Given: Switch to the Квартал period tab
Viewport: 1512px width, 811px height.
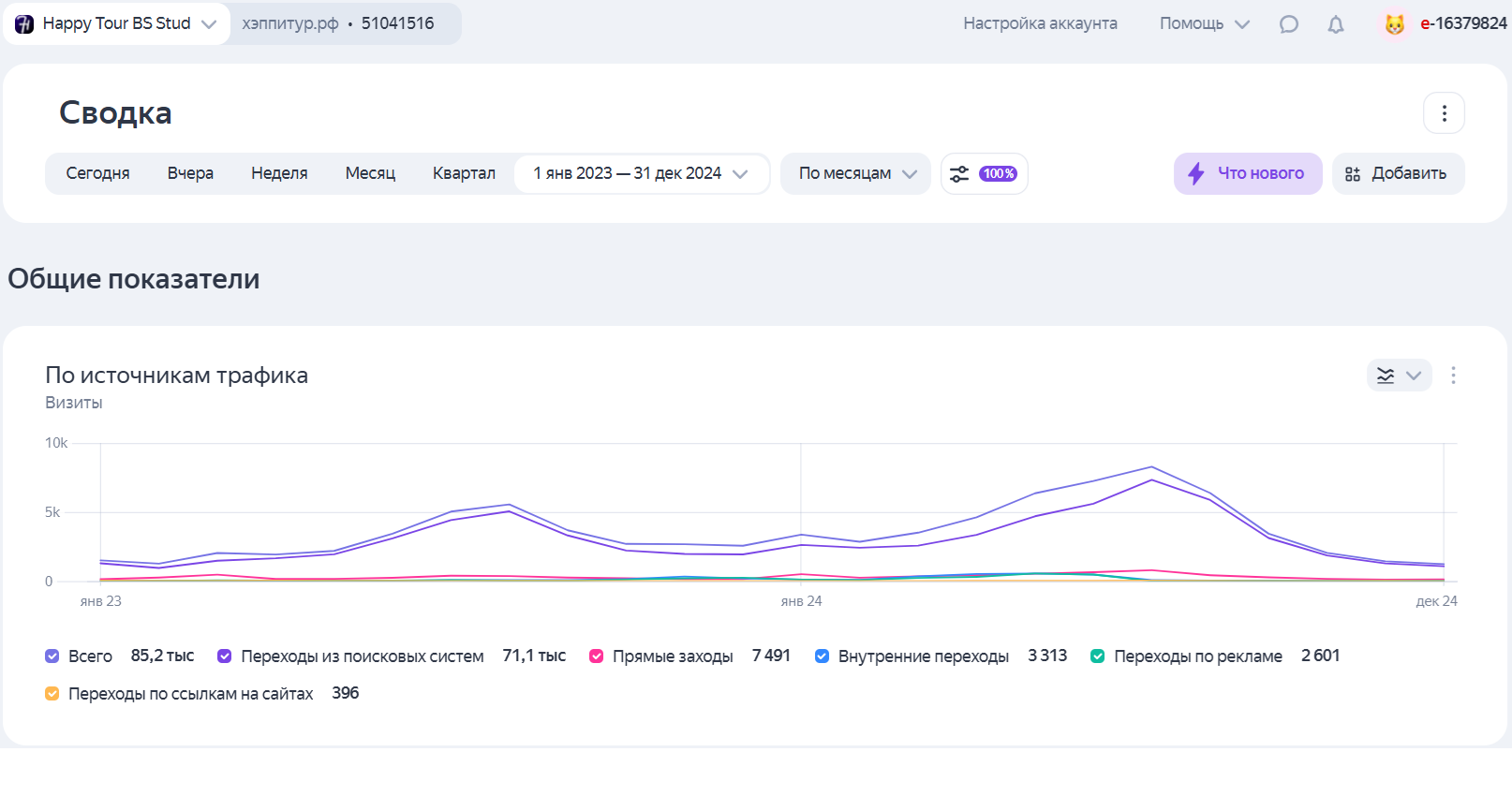Looking at the screenshot, I should coord(464,174).
